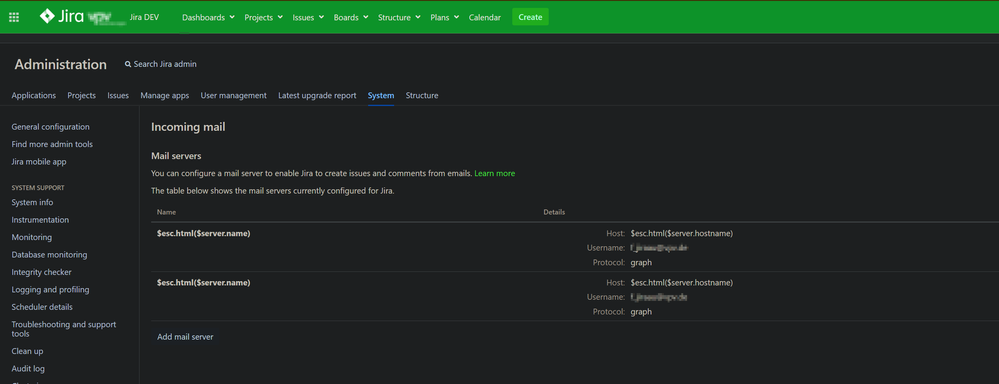This screenshot has width=999, height=384.
Task: Click the Jira DEV label
Action: [144, 17]
